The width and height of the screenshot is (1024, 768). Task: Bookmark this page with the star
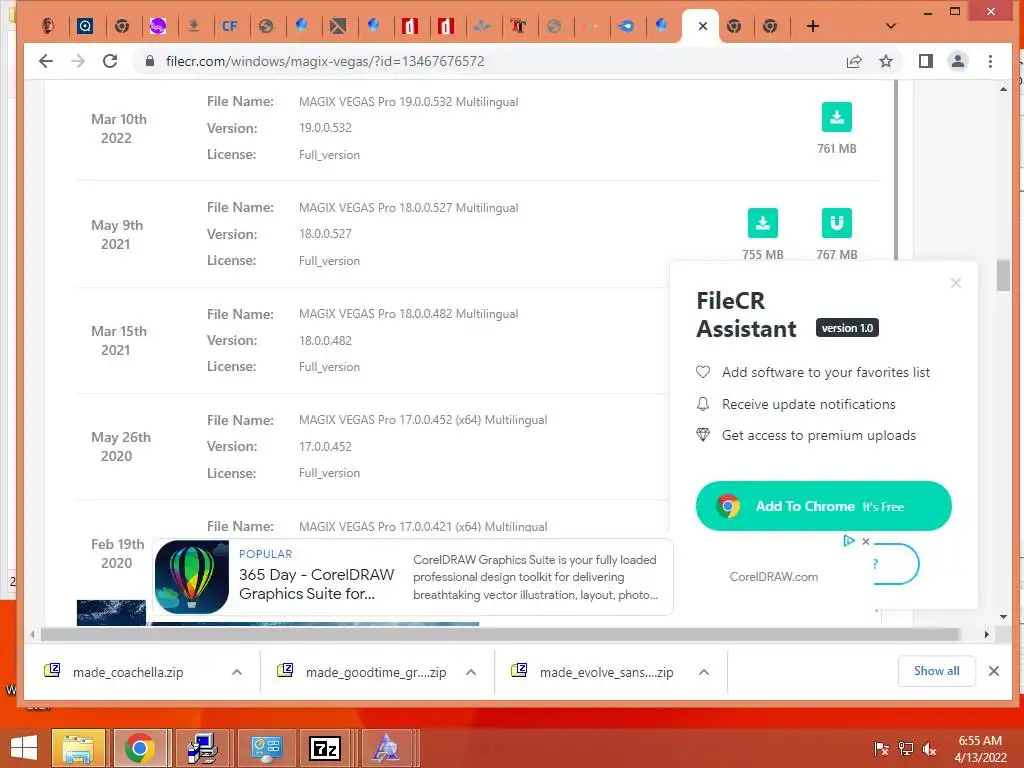click(886, 61)
